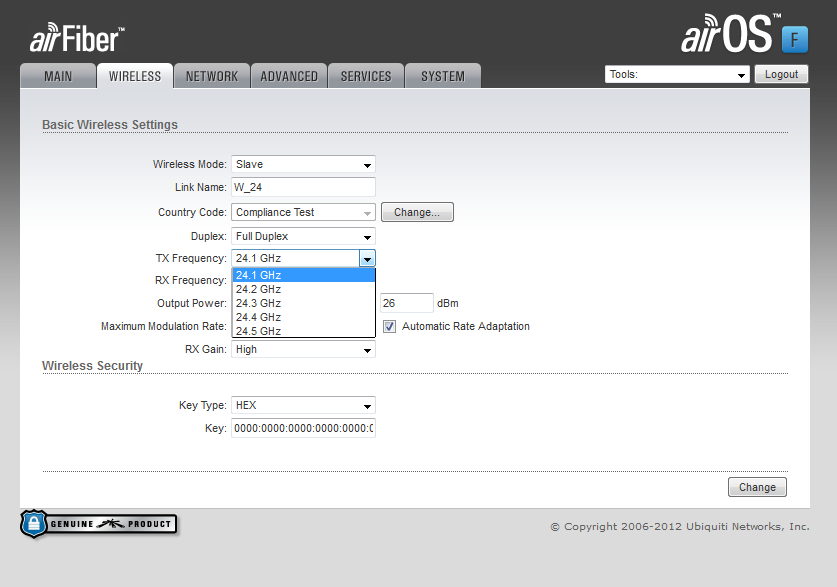Click the airFiber logo
This screenshot has width=837, height=587.
tap(76, 38)
